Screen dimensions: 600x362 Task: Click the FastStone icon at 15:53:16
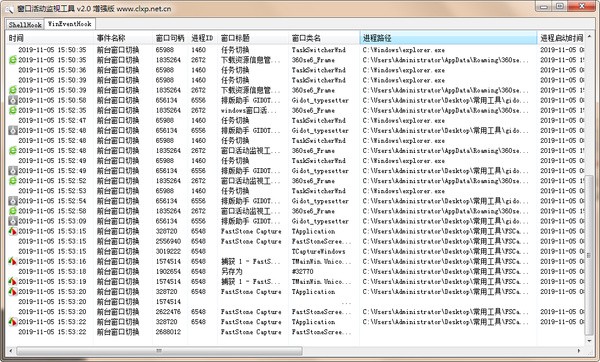tap(13, 261)
